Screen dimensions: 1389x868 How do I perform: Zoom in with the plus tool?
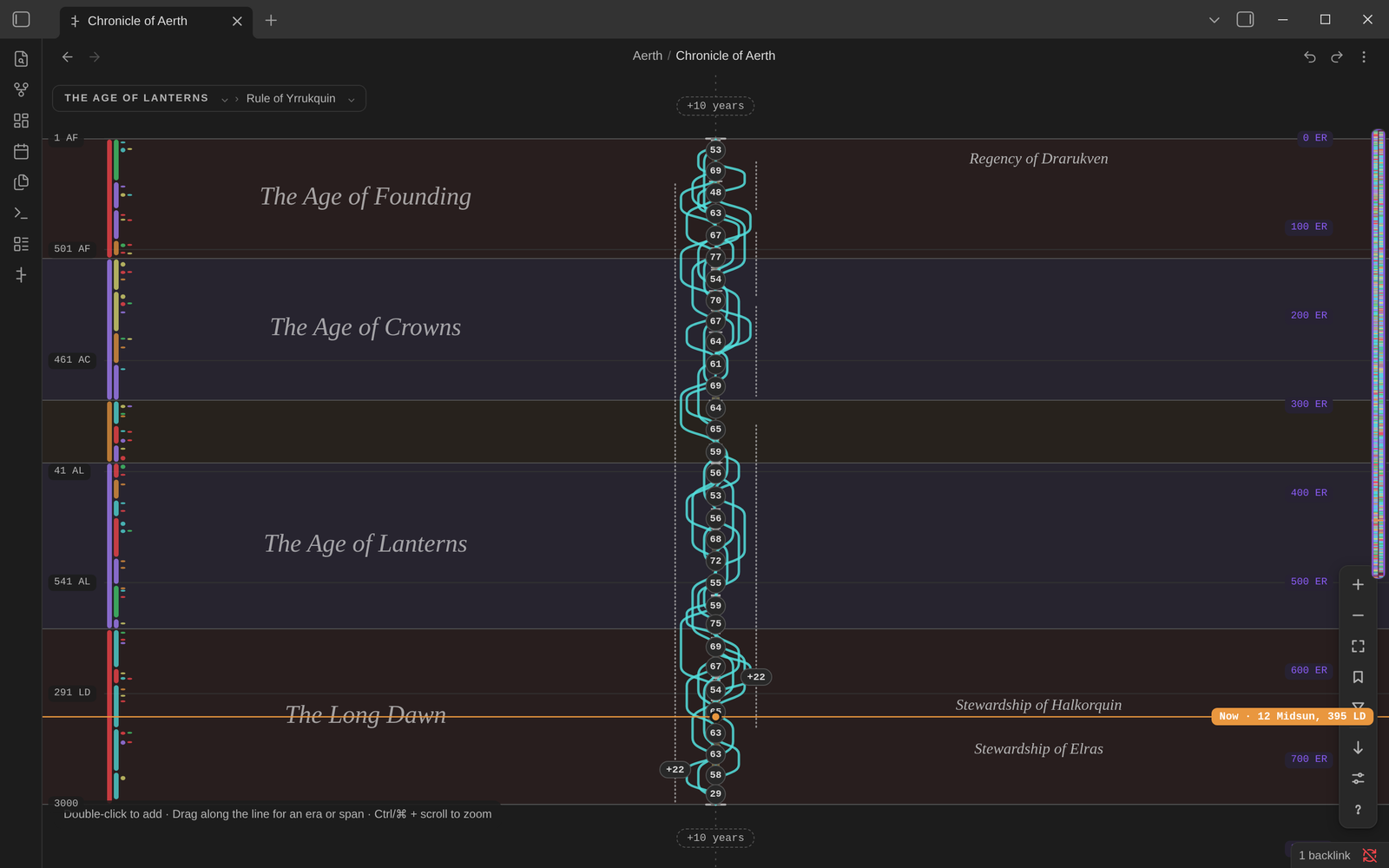[x=1358, y=584]
